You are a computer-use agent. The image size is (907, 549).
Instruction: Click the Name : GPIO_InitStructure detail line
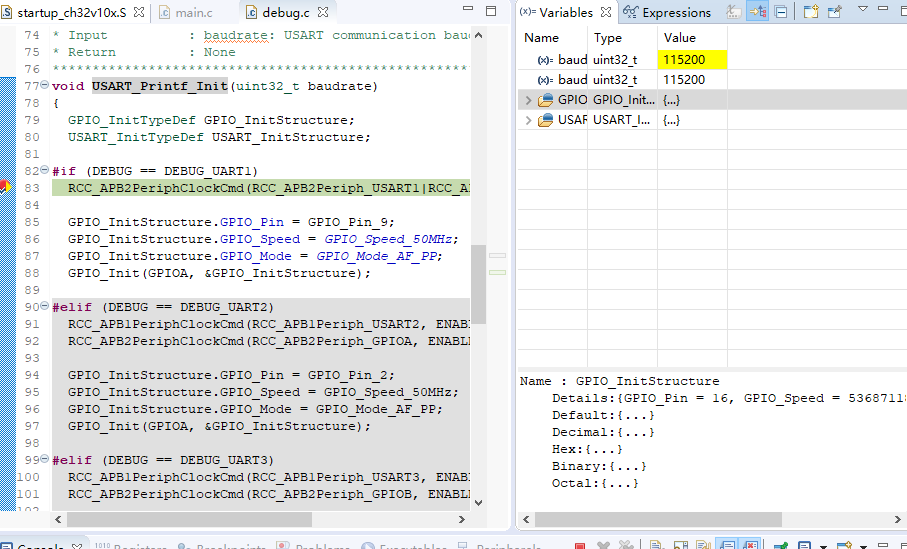click(620, 381)
